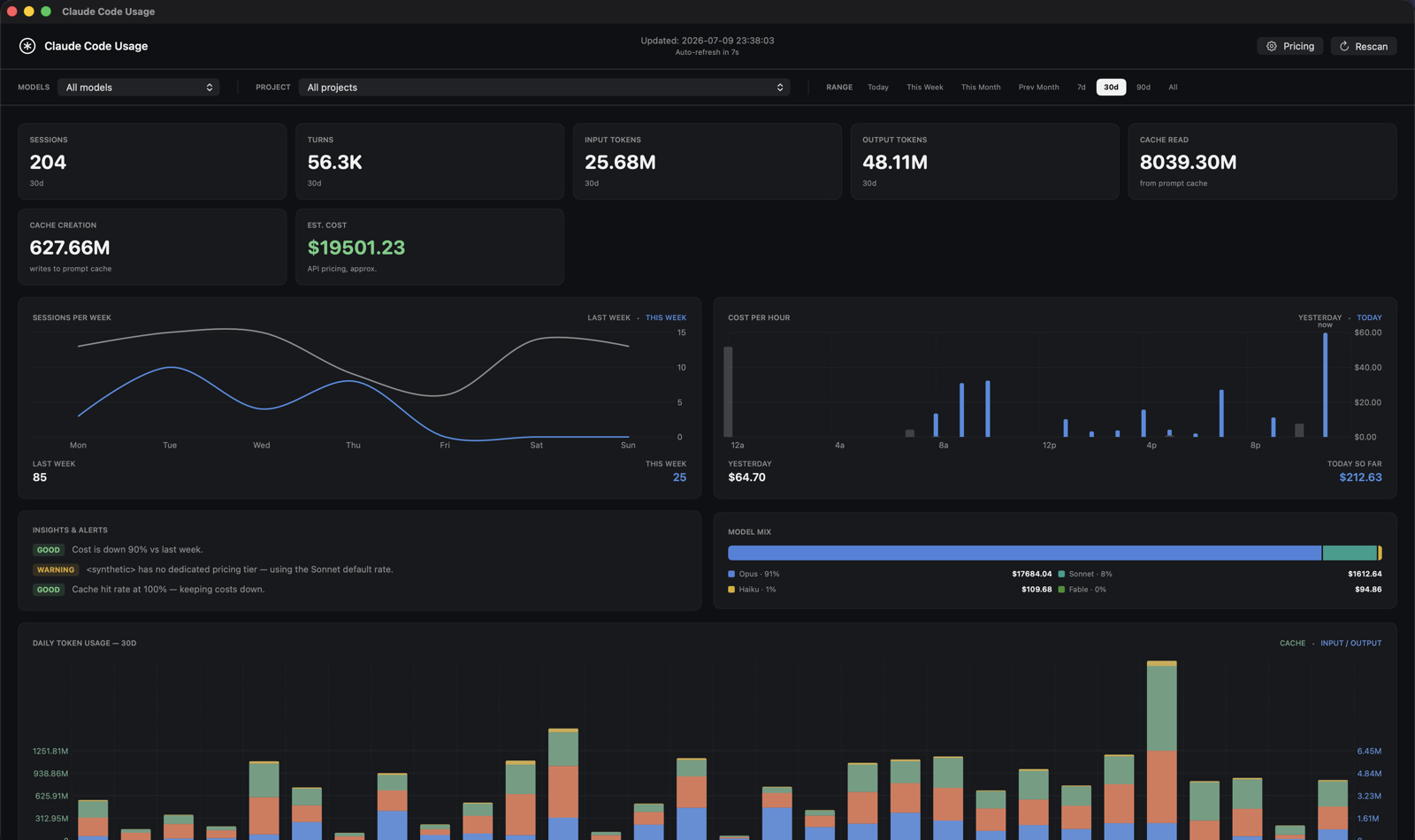
Task: Click the tallest bar in cost per hour chart
Action: click(1325, 385)
